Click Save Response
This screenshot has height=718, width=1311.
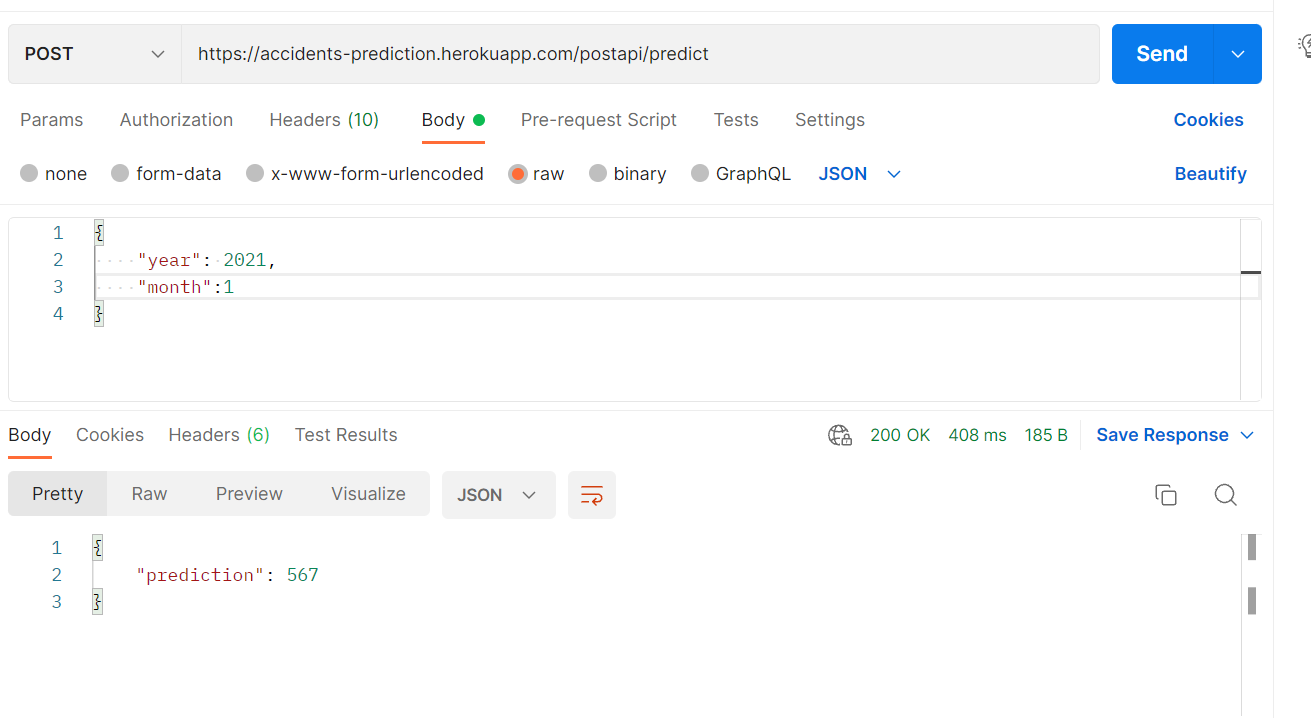1162,435
